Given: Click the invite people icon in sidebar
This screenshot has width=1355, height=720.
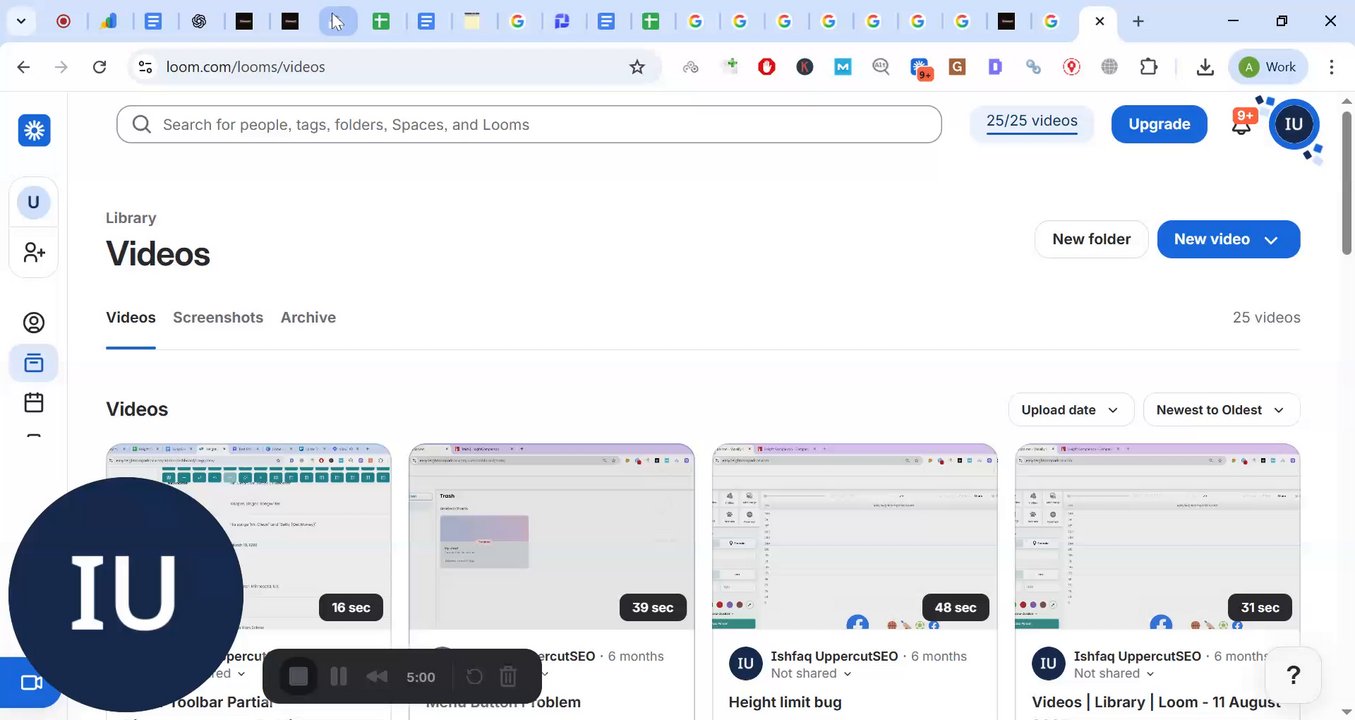Looking at the screenshot, I should click(x=34, y=252).
